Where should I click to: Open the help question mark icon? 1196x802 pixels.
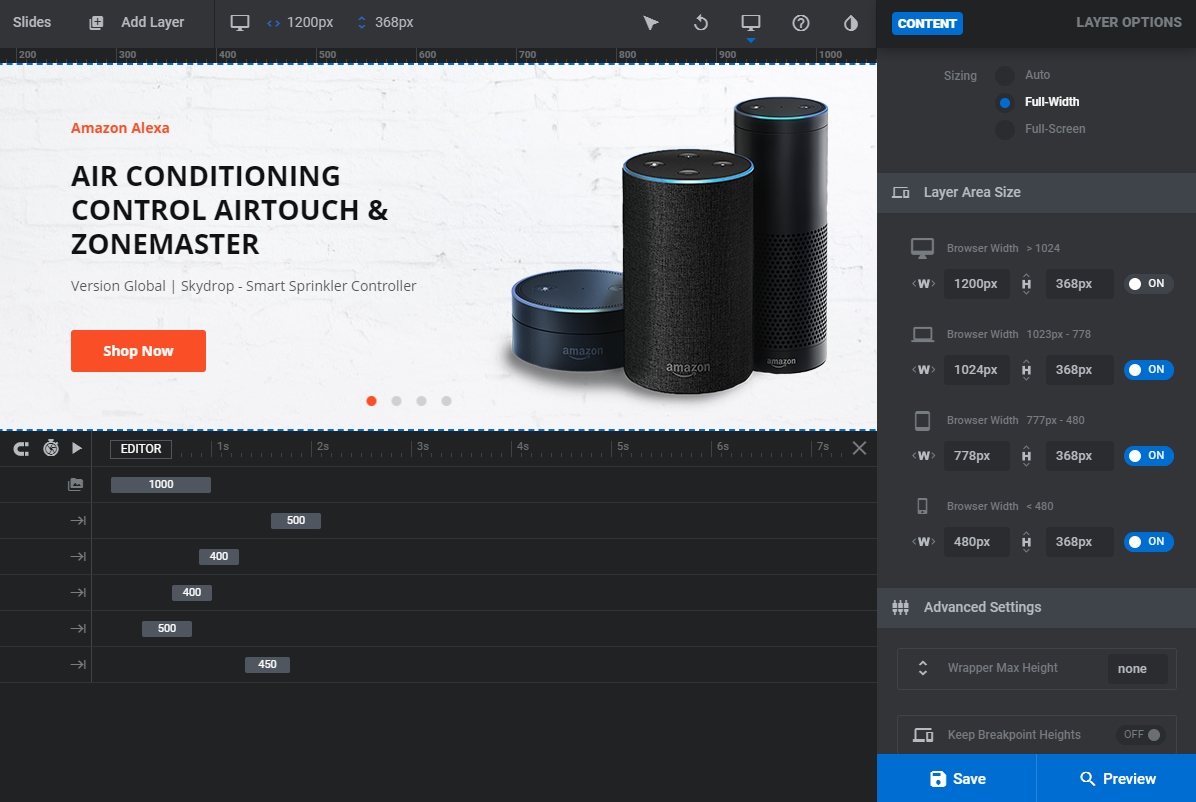coord(801,23)
